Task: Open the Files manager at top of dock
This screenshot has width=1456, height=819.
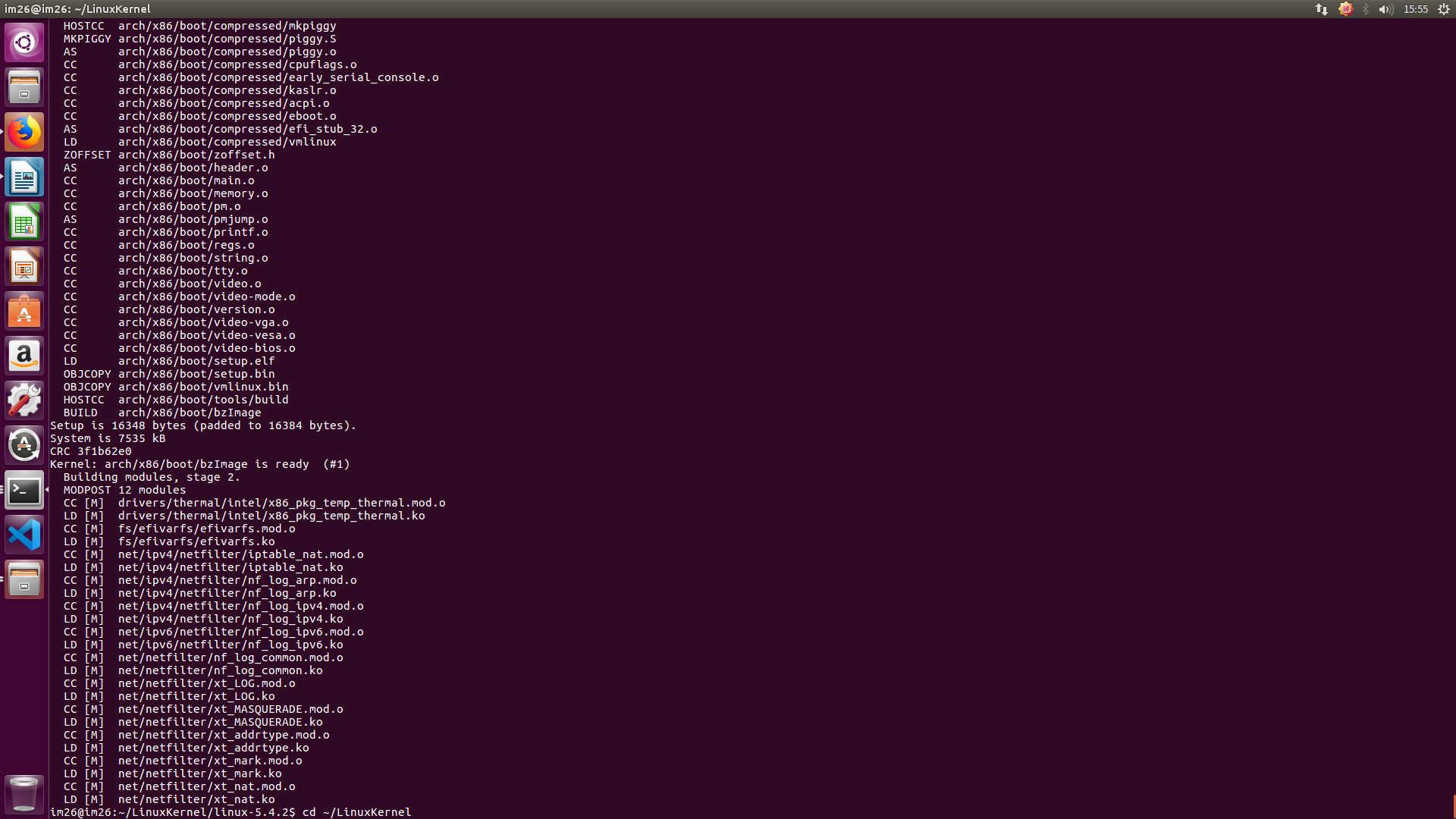Action: pos(24,87)
